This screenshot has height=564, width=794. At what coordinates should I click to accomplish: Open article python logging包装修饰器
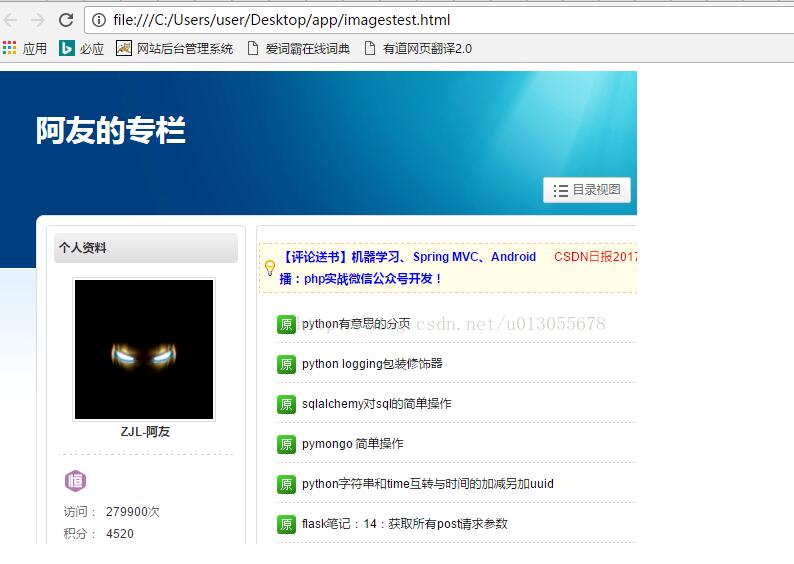tap(372, 364)
